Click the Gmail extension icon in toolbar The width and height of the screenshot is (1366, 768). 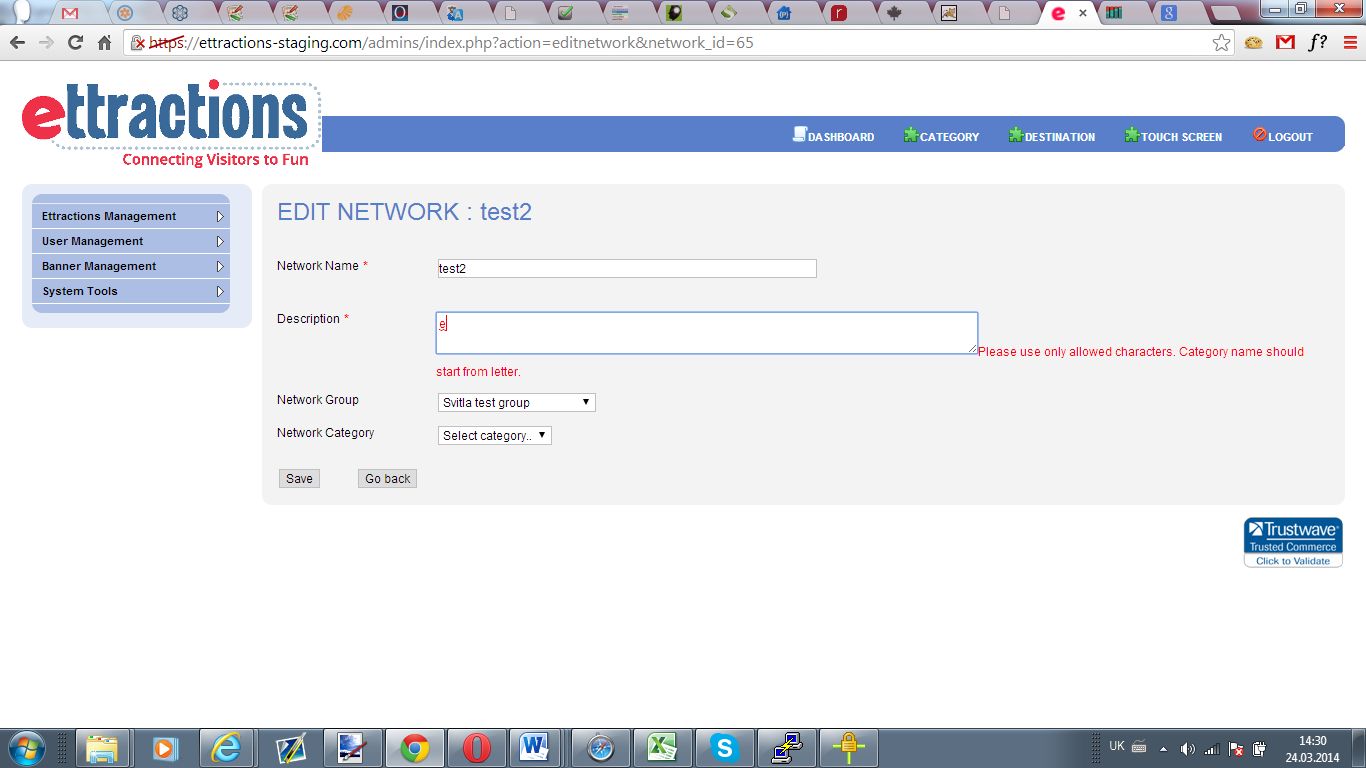click(1285, 43)
